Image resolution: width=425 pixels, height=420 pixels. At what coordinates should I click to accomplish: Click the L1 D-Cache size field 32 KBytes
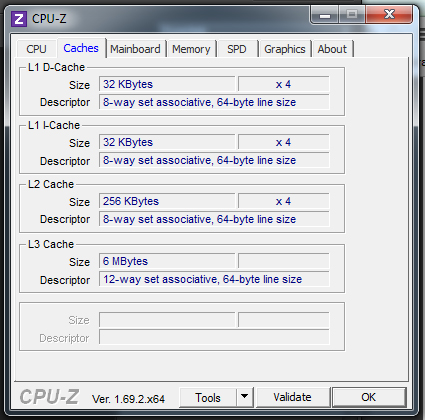point(167,84)
